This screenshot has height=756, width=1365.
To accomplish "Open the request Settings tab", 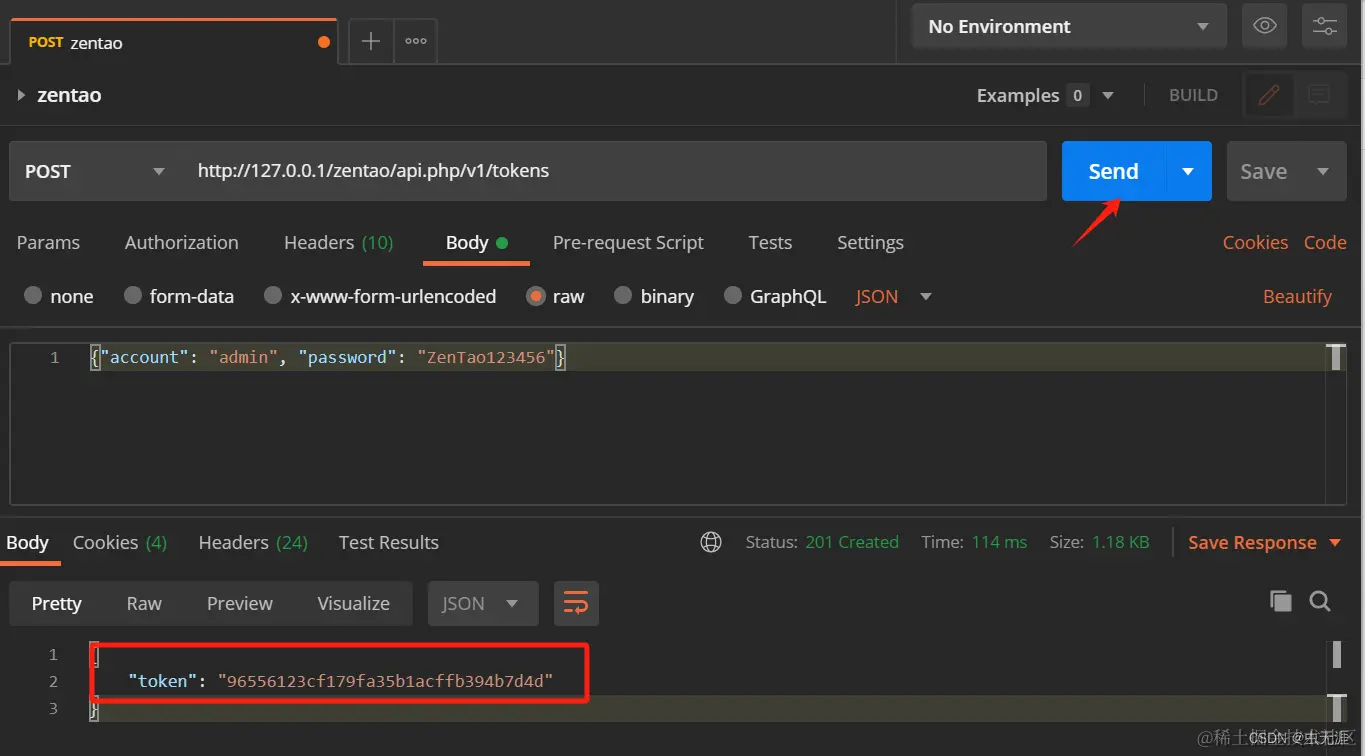I will tap(870, 242).
